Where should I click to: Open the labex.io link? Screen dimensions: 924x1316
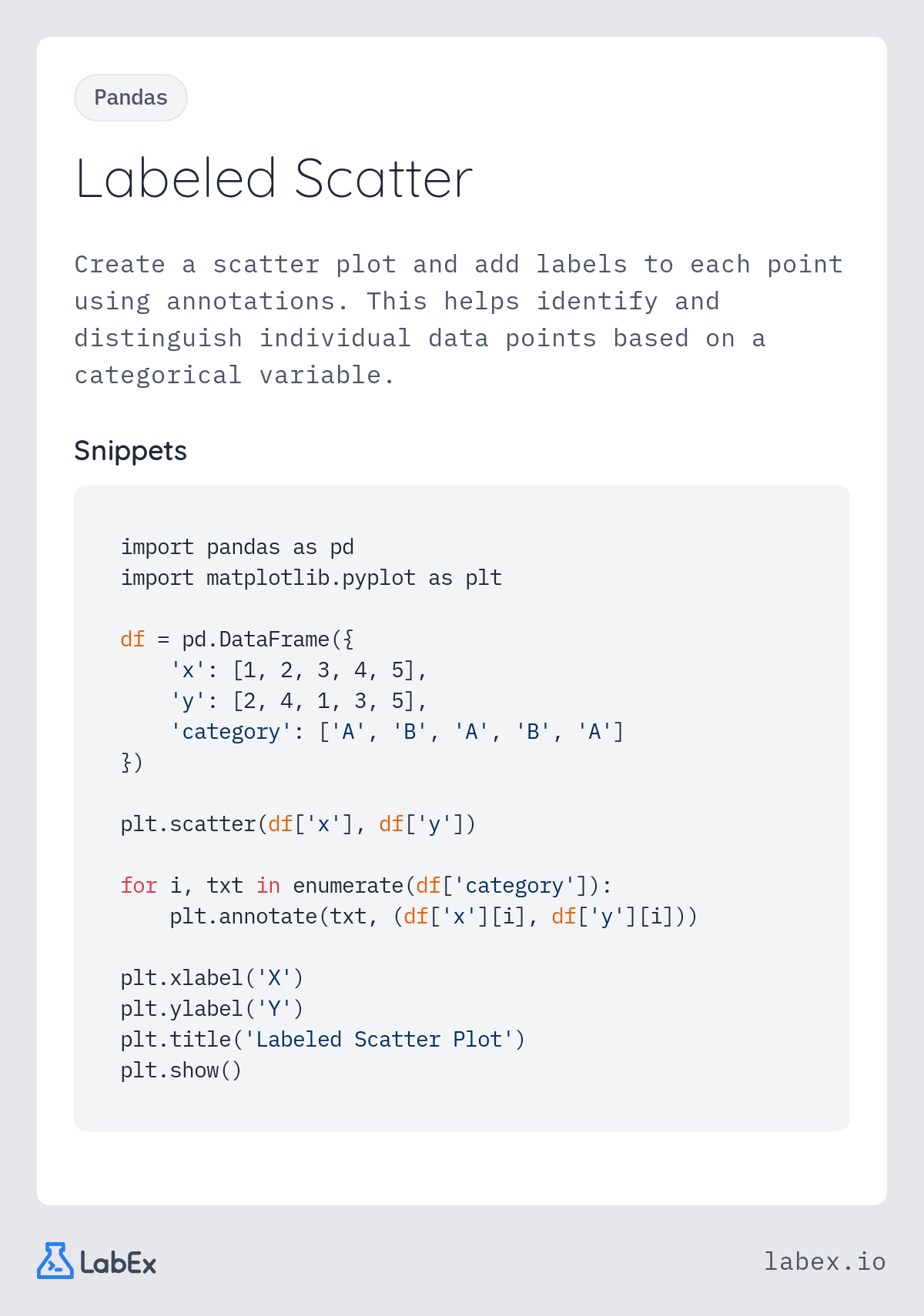pos(825,1261)
